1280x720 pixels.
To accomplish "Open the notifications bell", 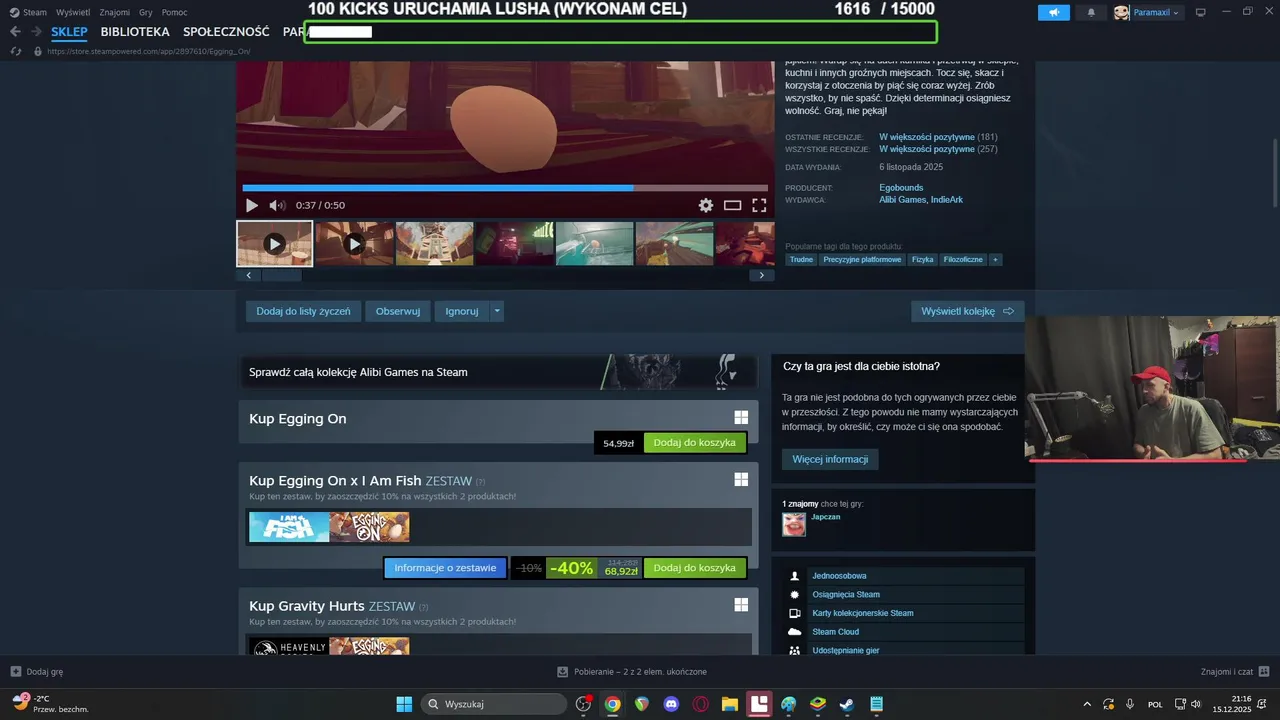I will pos(1091,12).
